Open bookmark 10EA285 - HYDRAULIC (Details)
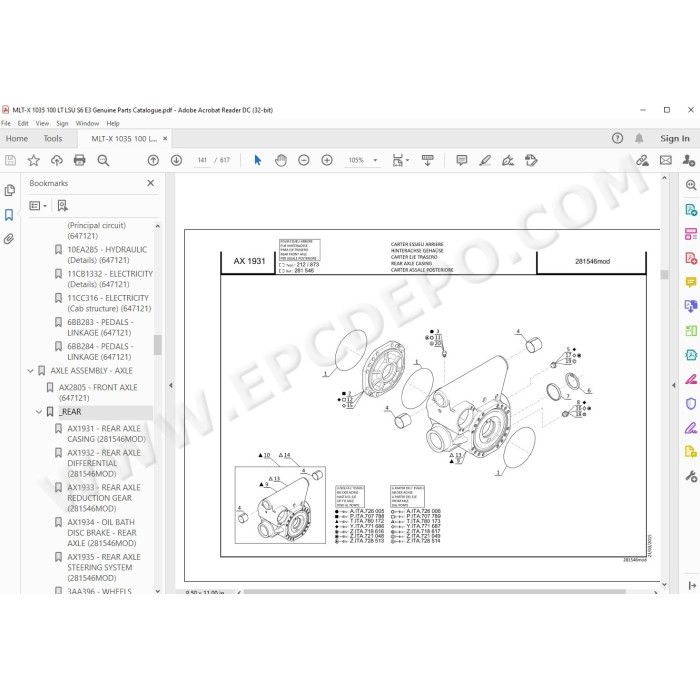Viewport: 700px width, 700px height. (107, 254)
